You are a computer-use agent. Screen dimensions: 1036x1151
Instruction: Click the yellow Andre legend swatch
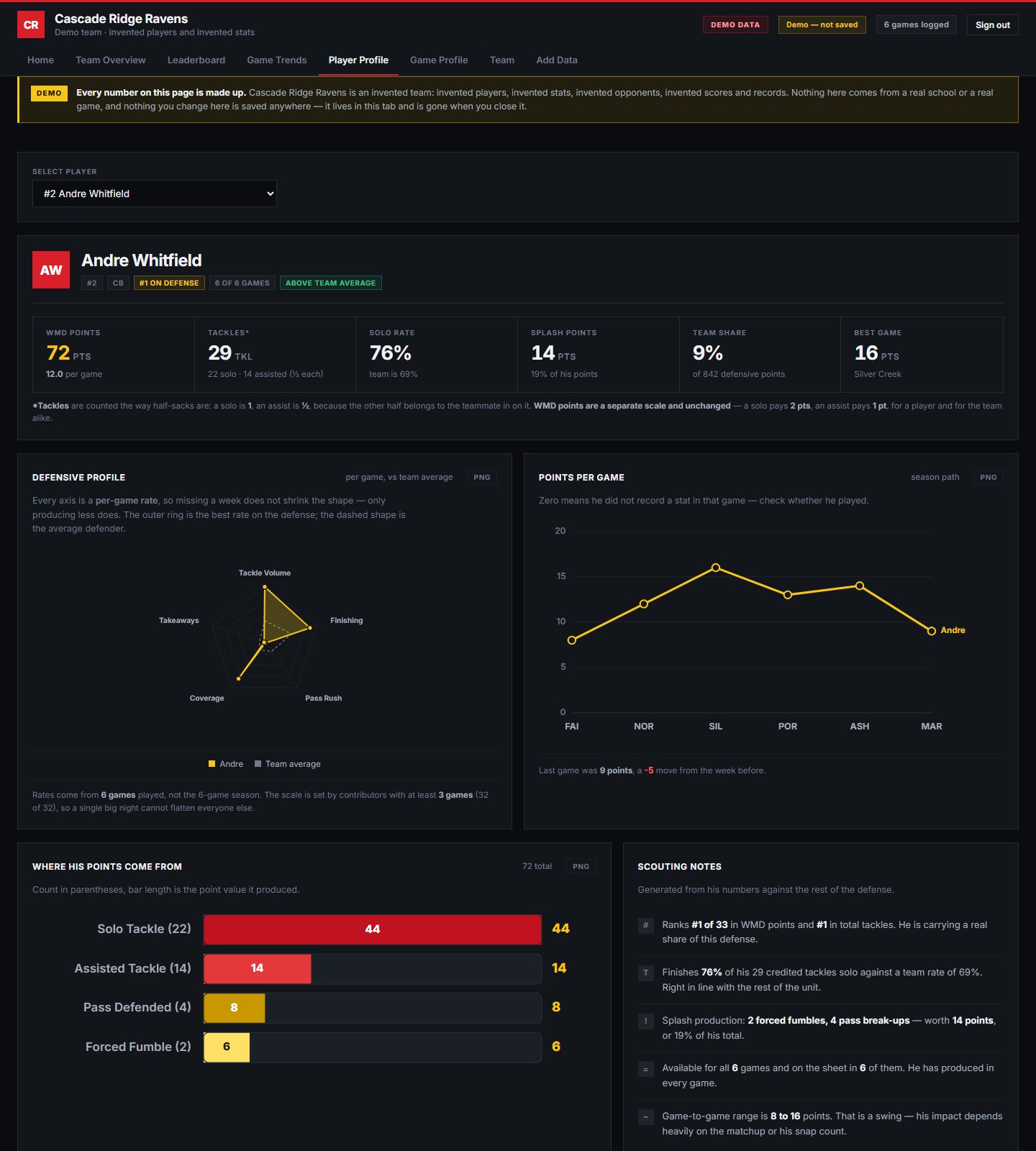click(x=212, y=764)
